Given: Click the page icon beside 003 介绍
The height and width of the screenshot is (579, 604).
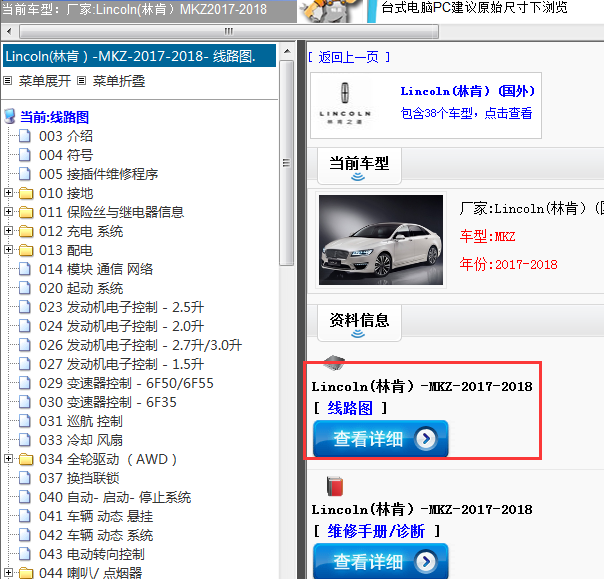Looking at the screenshot, I should tap(25, 136).
